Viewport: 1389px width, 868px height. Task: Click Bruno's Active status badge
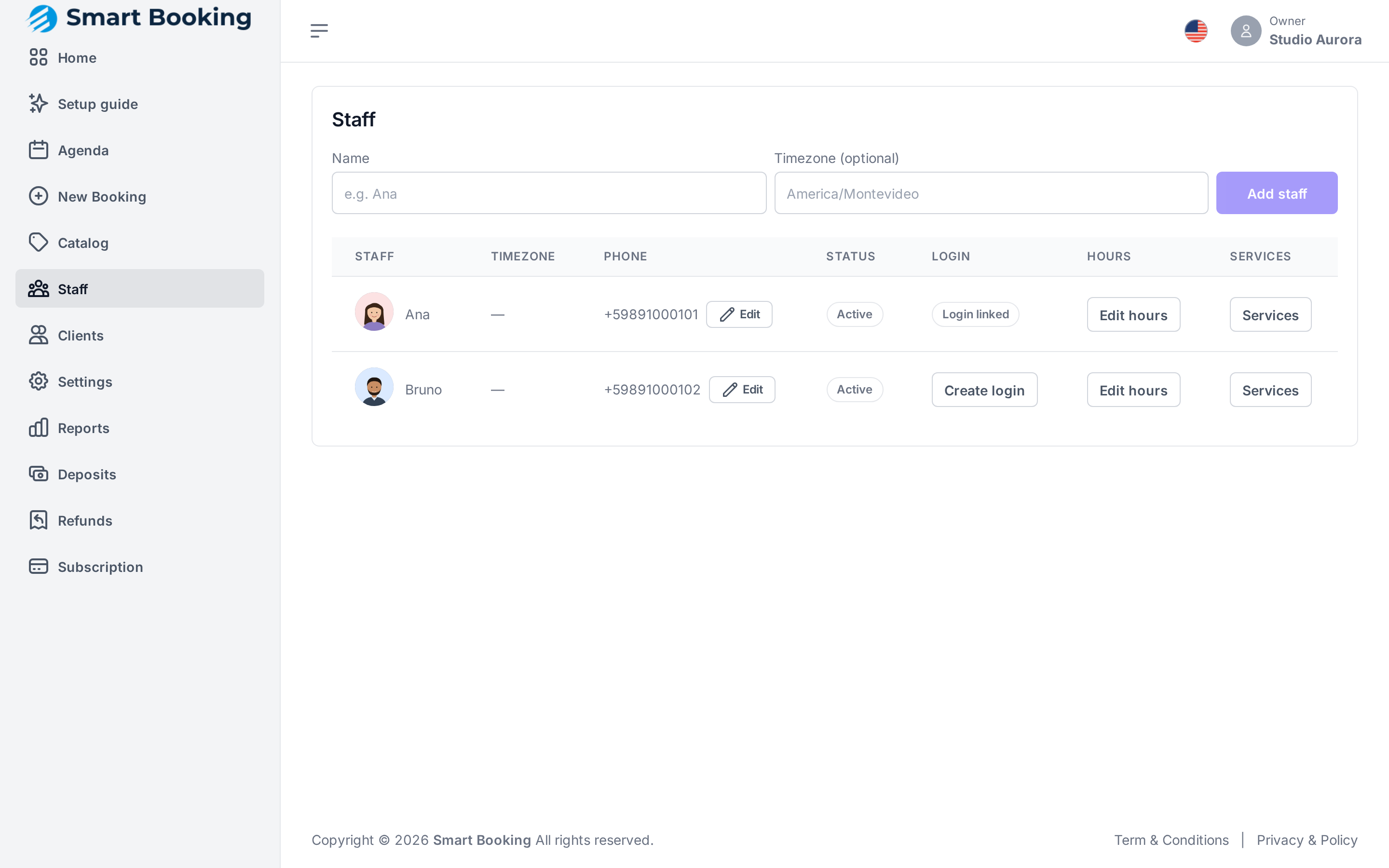[855, 390]
